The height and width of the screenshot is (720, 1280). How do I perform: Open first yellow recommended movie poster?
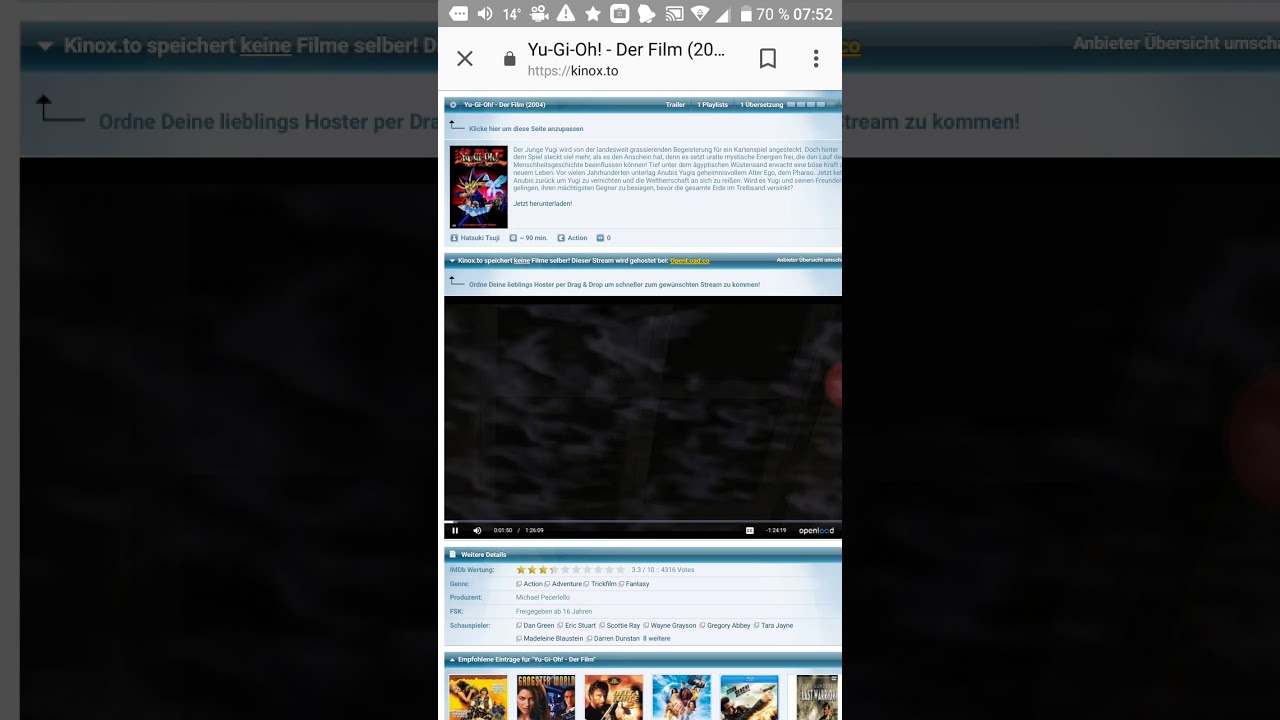click(x=478, y=698)
